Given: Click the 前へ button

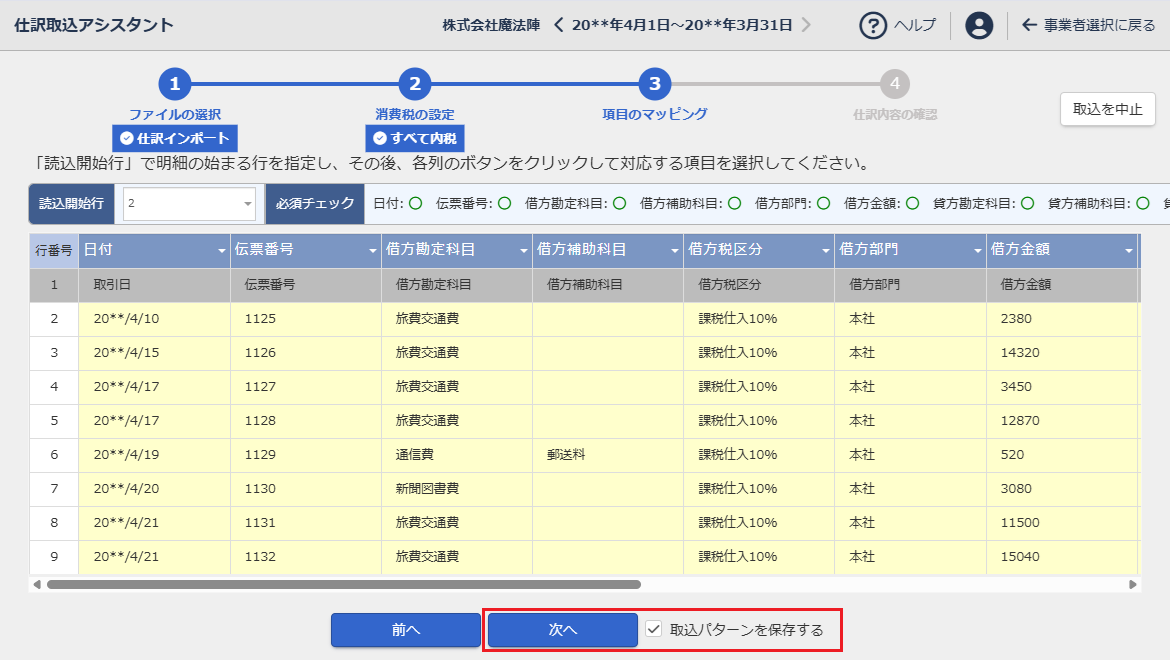Looking at the screenshot, I should click(406, 630).
